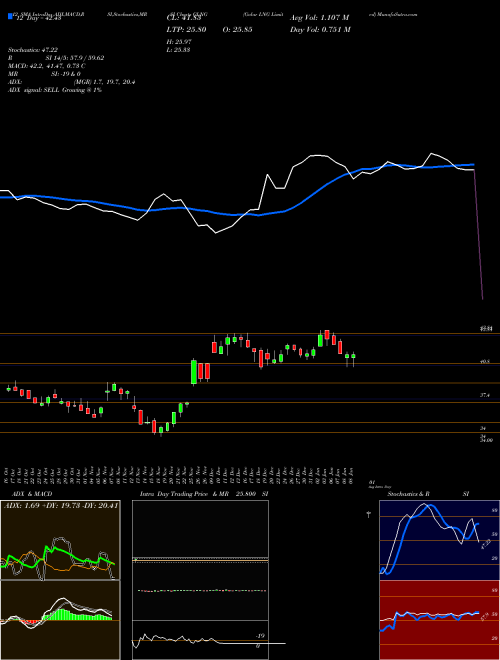
Task: Click the -19 value in intraday panel
Action: click(261, 636)
